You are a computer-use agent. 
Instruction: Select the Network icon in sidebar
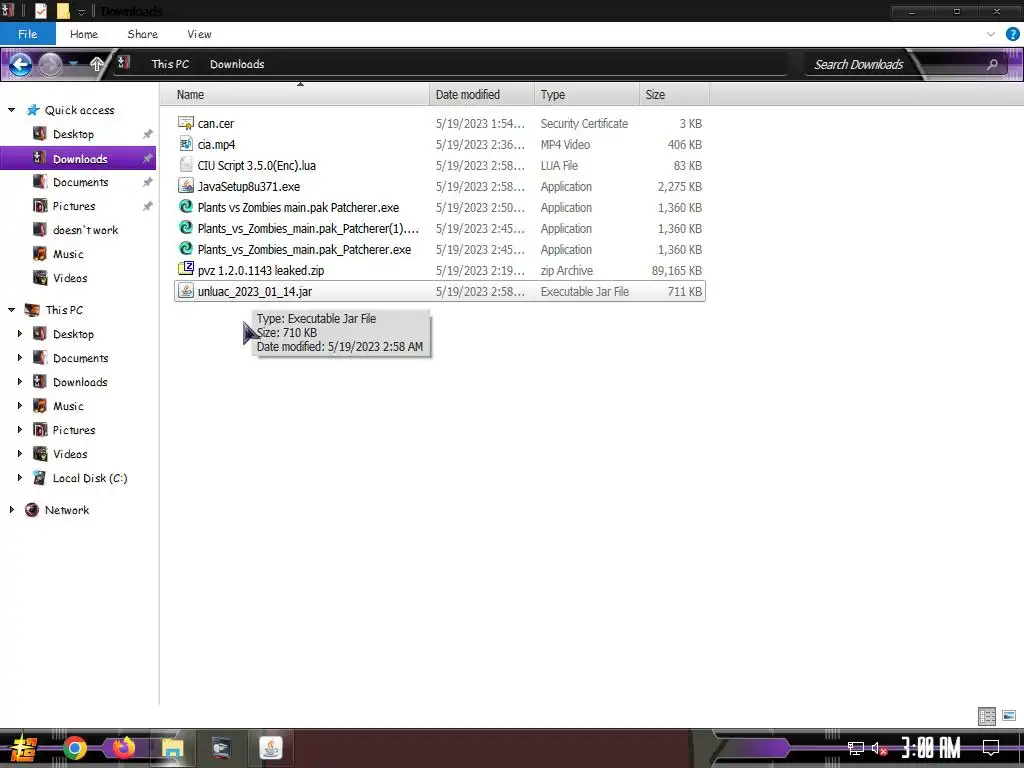tap(31, 510)
